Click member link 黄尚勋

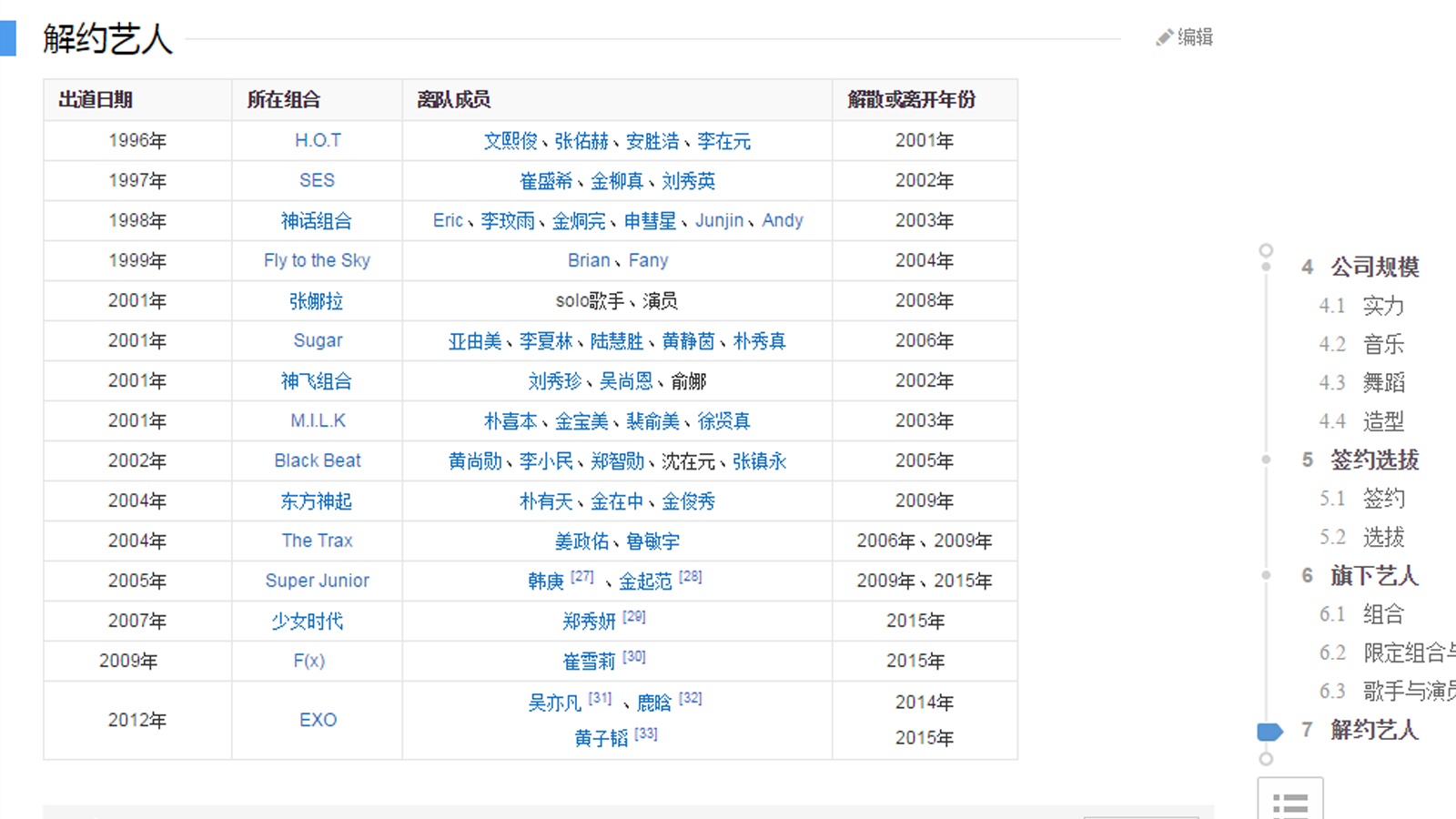click(475, 461)
